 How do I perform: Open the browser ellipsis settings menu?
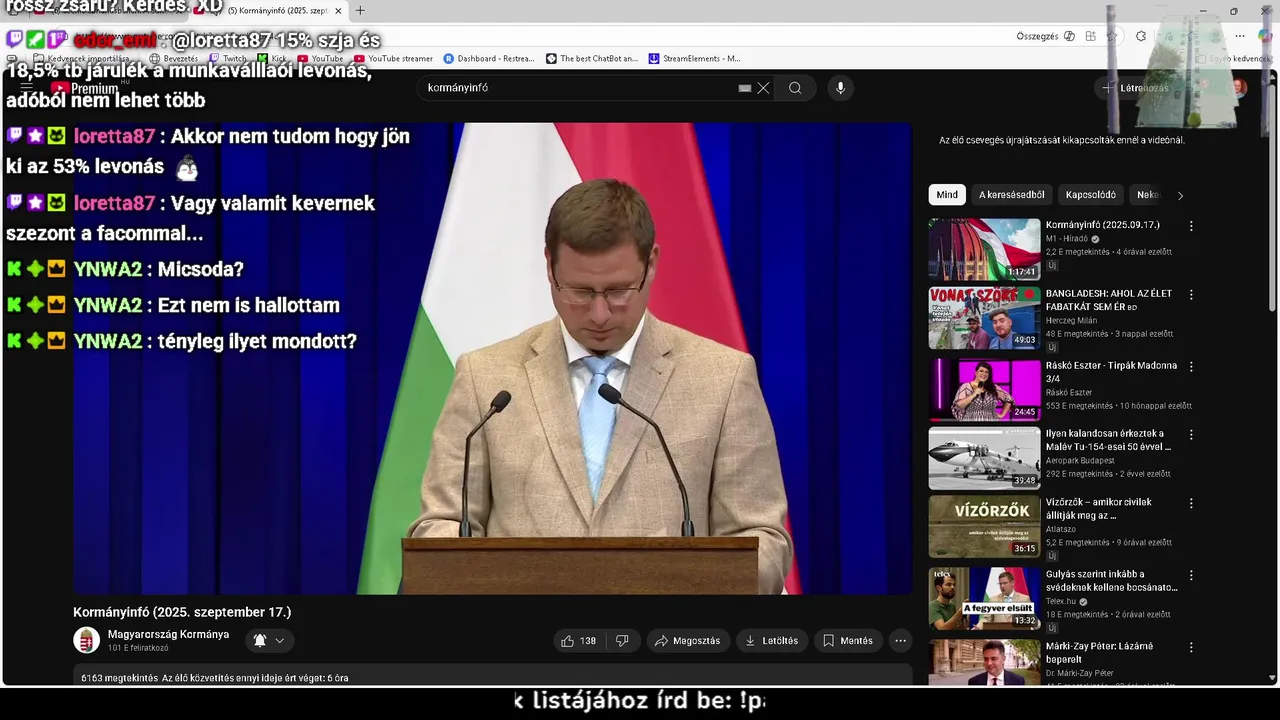pos(1239,36)
